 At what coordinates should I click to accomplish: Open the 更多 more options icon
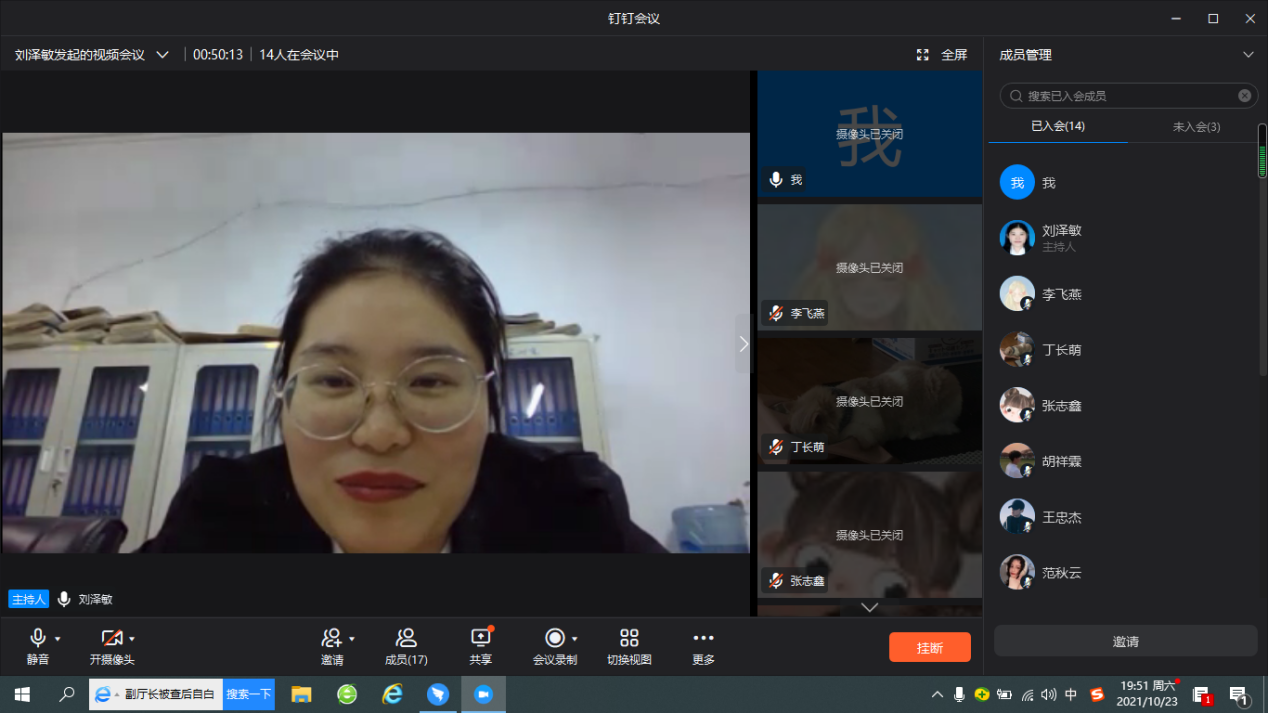[x=703, y=638]
